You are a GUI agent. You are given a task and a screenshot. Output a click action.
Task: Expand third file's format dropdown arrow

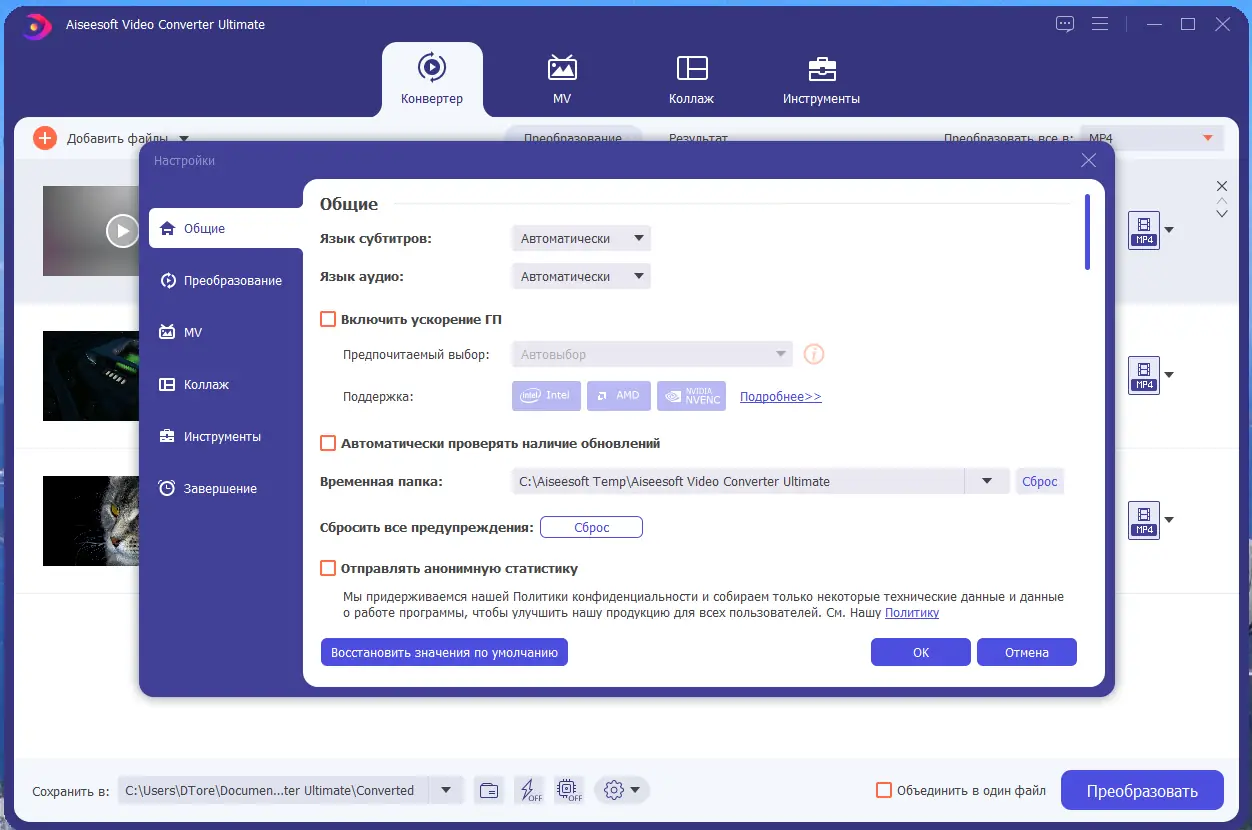[x=1169, y=520]
